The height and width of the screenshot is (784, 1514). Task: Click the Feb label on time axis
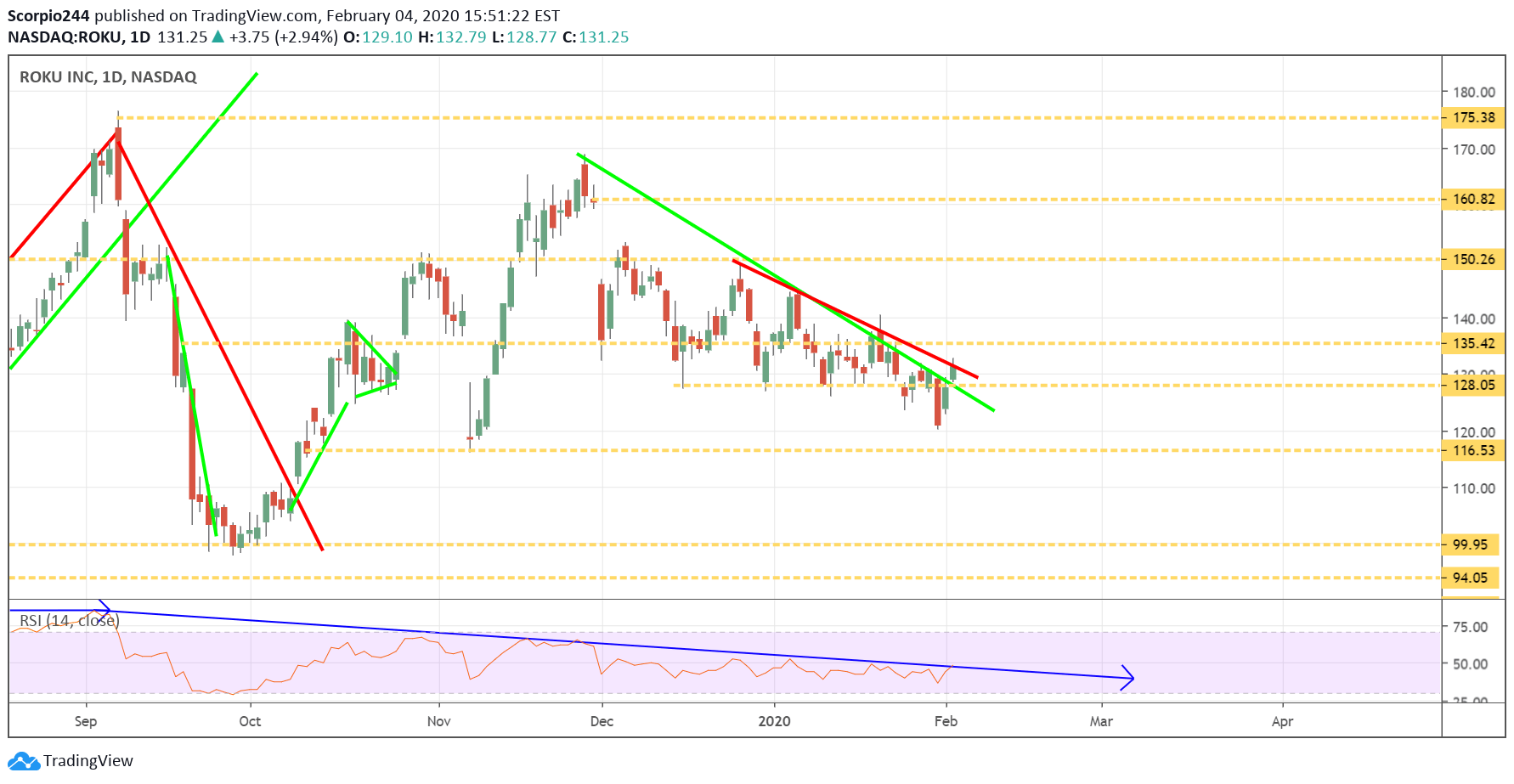click(x=946, y=721)
